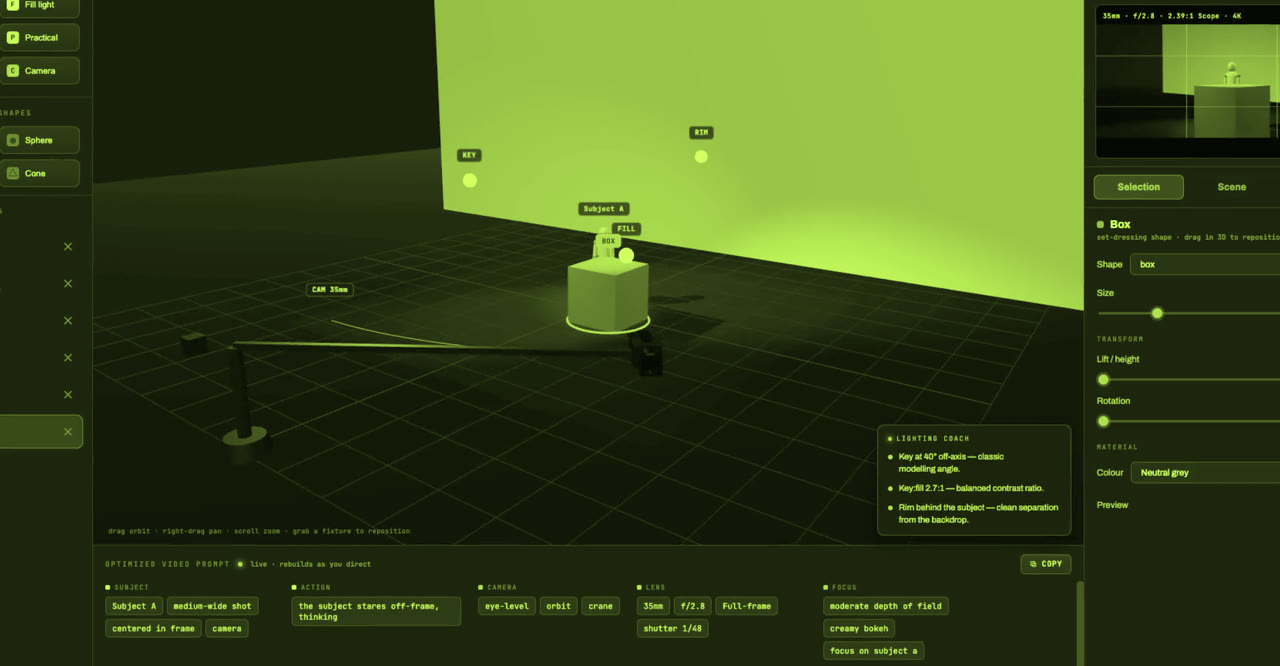The width and height of the screenshot is (1280, 666).
Task: Add a Practical light fixture
Action: tap(39, 37)
